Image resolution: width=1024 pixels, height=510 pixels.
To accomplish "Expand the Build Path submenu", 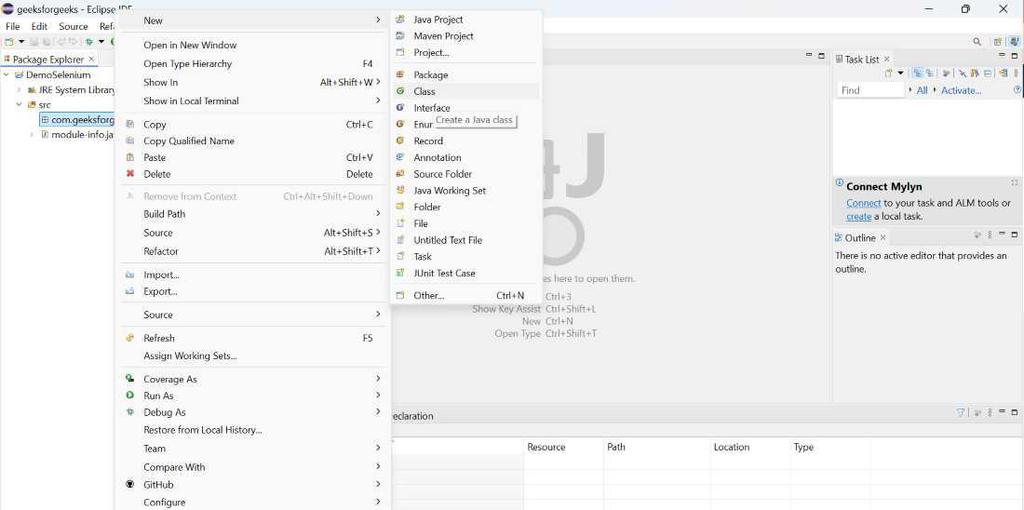I will 378,214.
